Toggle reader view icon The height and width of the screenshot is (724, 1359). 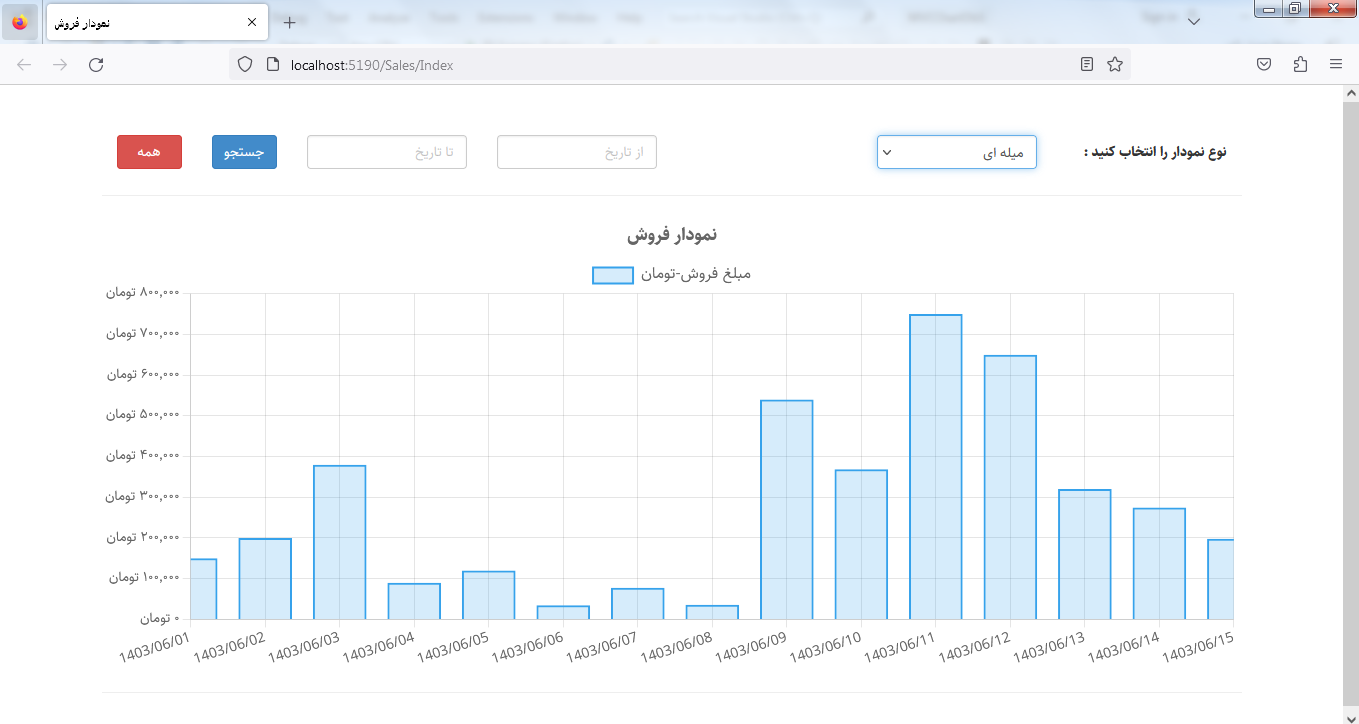click(x=1087, y=65)
